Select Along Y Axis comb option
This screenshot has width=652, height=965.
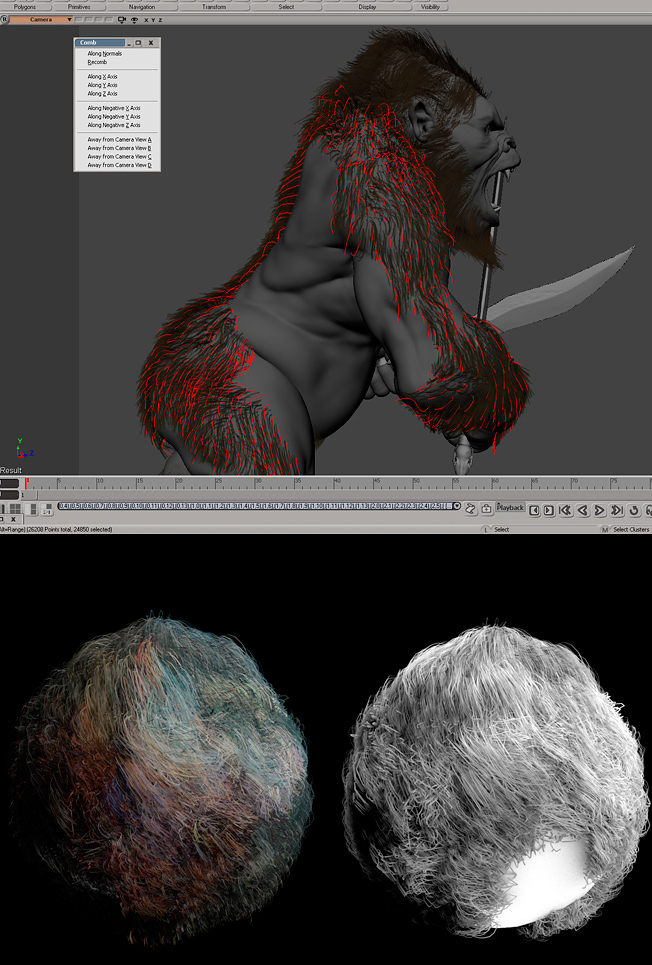point(102,86)
